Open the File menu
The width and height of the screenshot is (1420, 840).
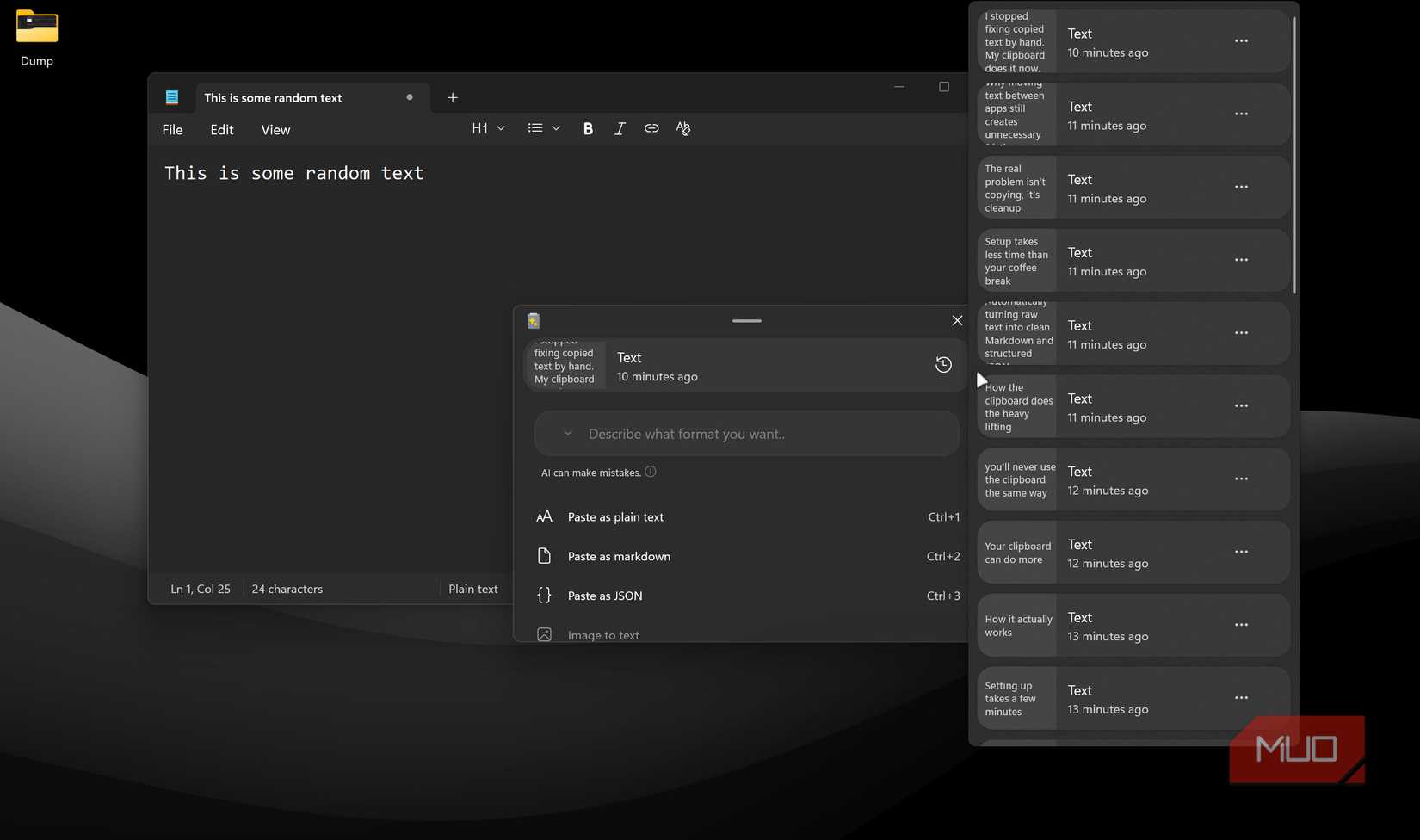[172, 130]
